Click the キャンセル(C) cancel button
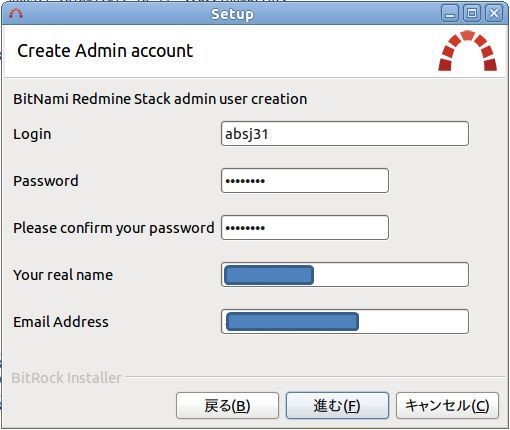 pyautogui.click(x=447, y=406)
